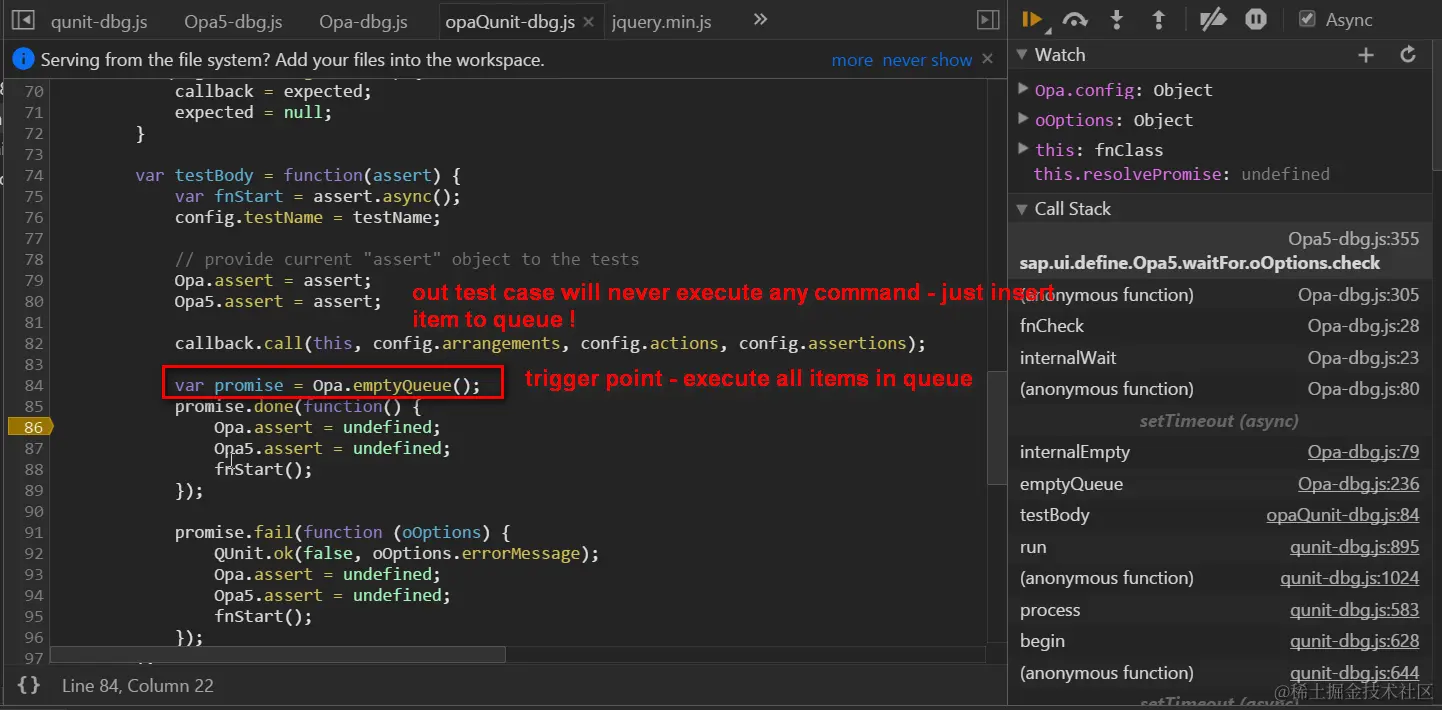Collapse the Watch section
Image resolution: width=1442 pixels, height=710 pixels.
tap(1022, 55)
